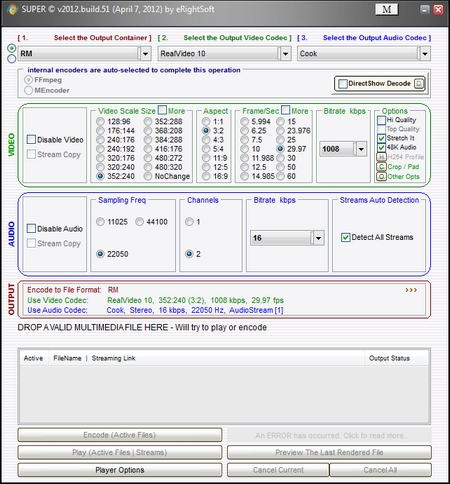This screenshot has height=484, width=450.
Task: Enable the DirectShow Decode checkbox
Action: [343, 83]
